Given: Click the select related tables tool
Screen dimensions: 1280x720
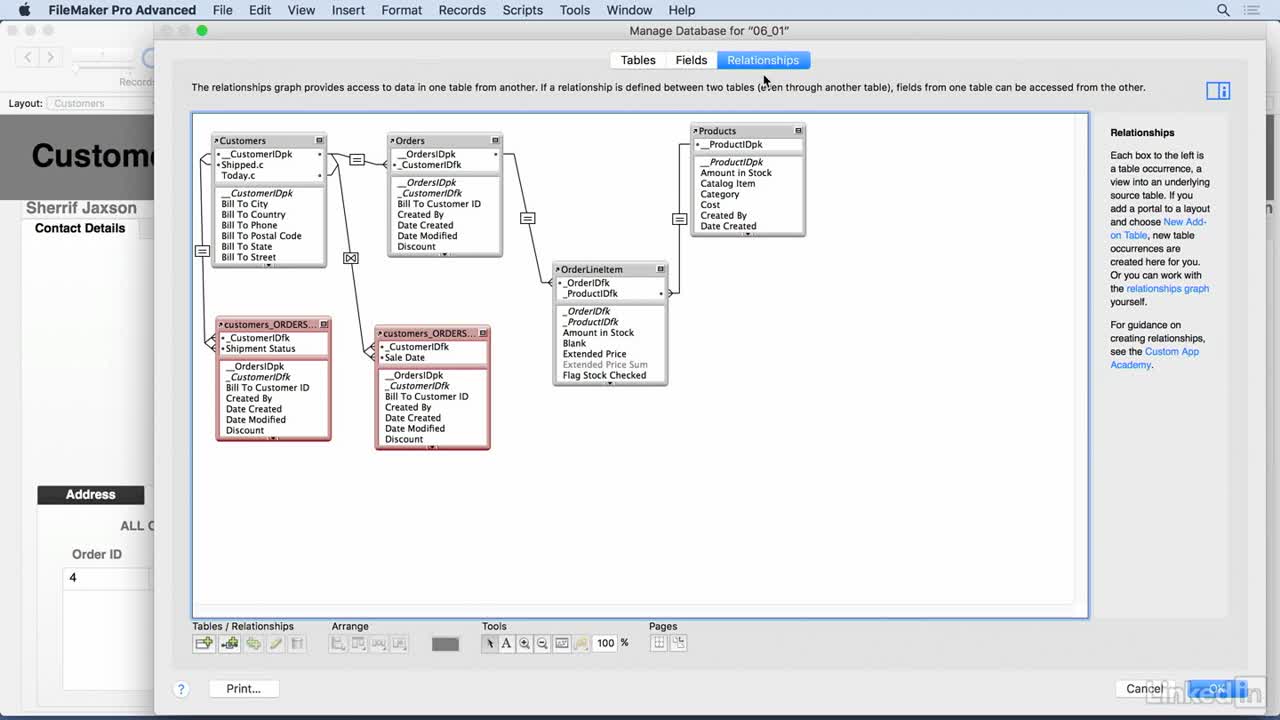Looking at the screenshot, I should [x=580, y=644].
